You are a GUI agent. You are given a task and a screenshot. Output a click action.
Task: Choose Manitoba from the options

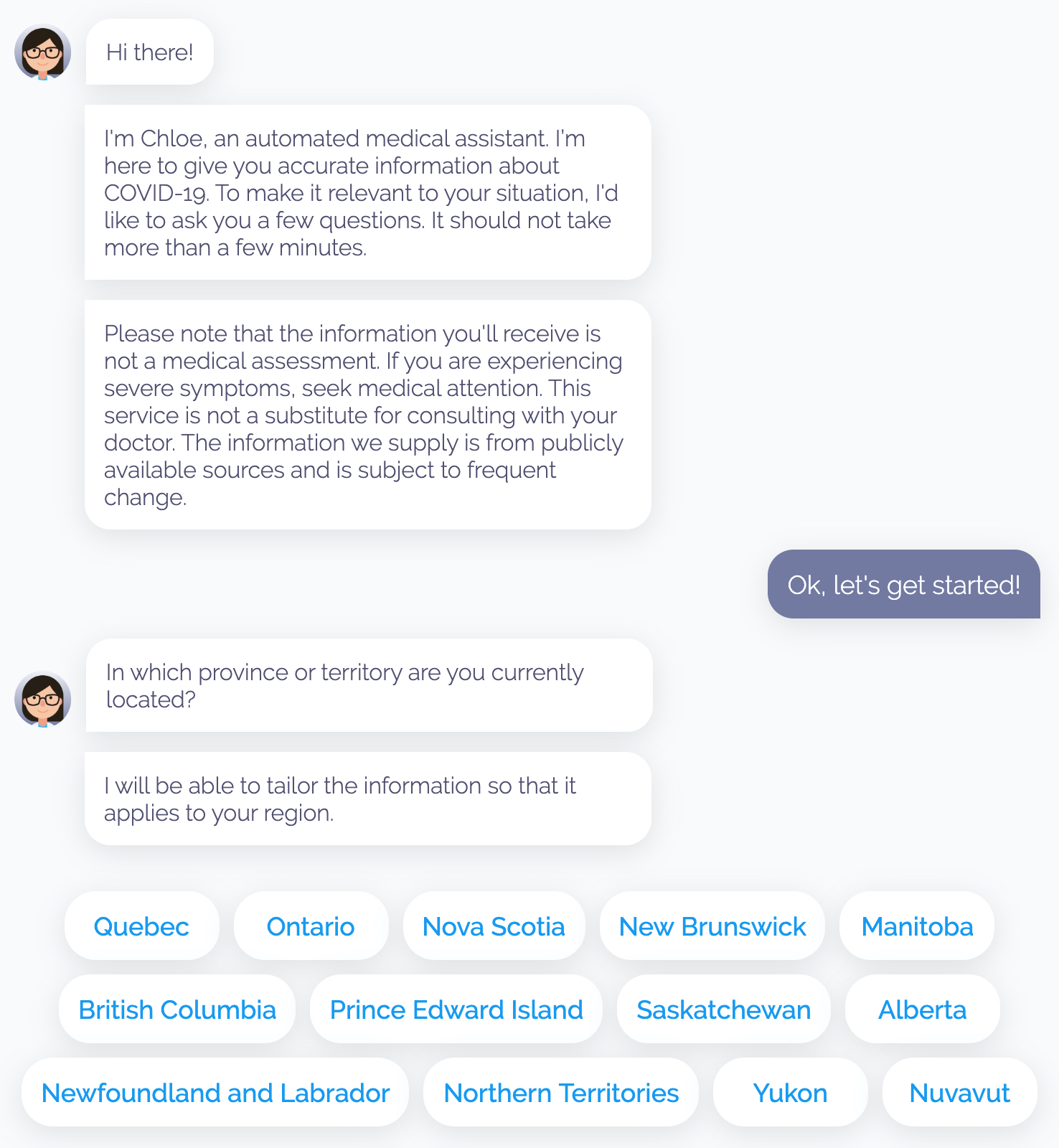coord(917,926)
